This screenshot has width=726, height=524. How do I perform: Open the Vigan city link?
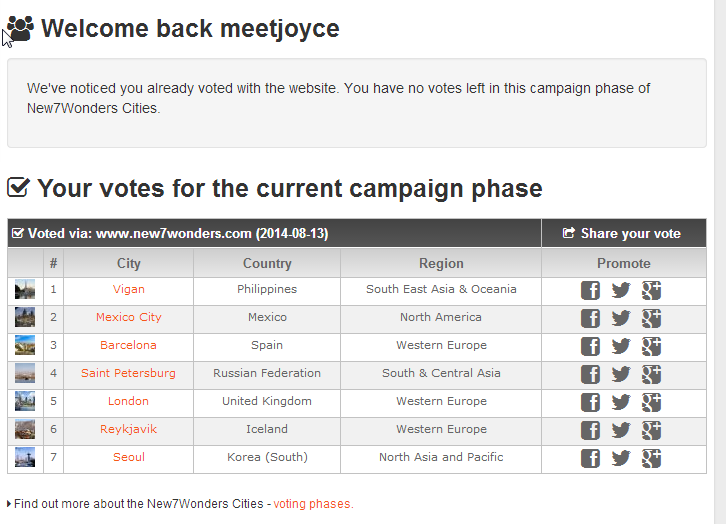click(x=129, y=289)
